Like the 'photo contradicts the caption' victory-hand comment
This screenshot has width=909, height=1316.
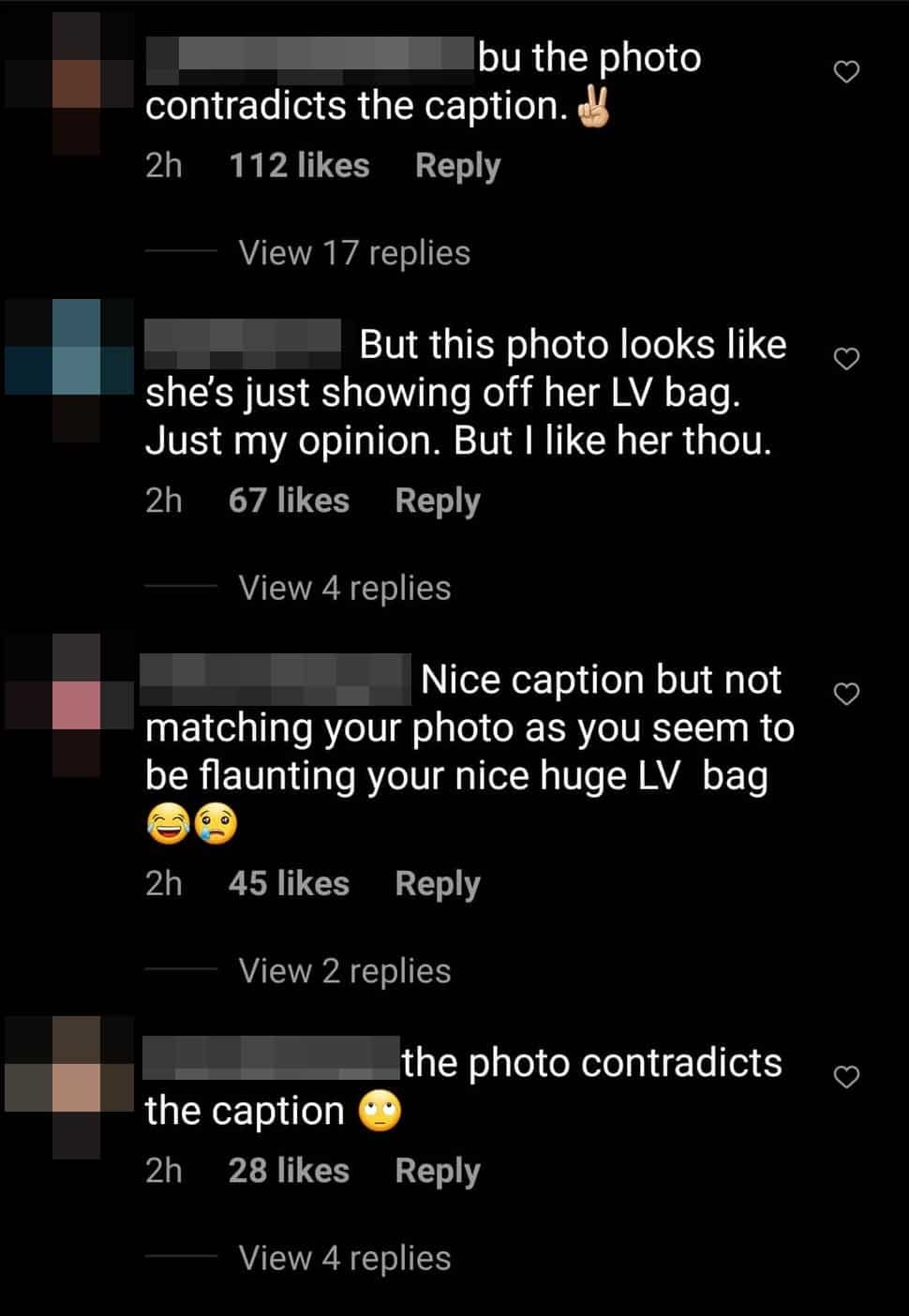846,72
